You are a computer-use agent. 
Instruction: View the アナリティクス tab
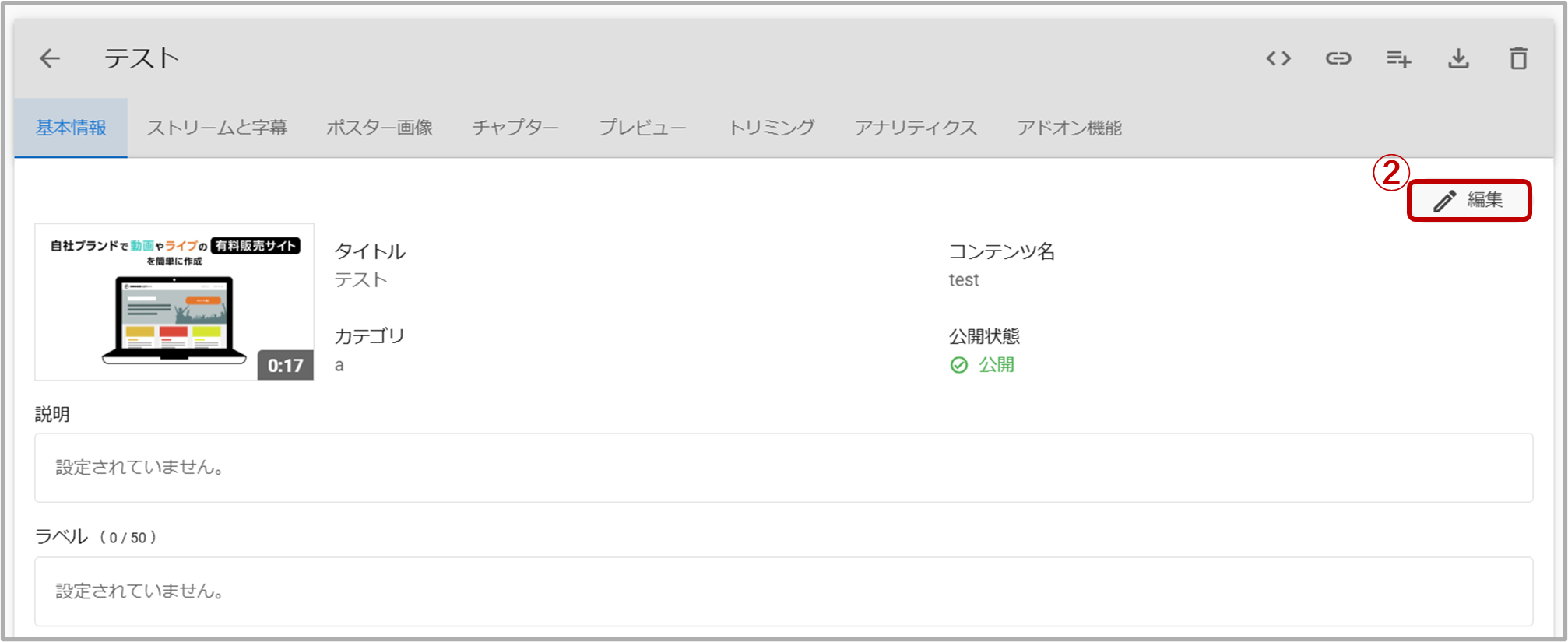tap(916, 128)
